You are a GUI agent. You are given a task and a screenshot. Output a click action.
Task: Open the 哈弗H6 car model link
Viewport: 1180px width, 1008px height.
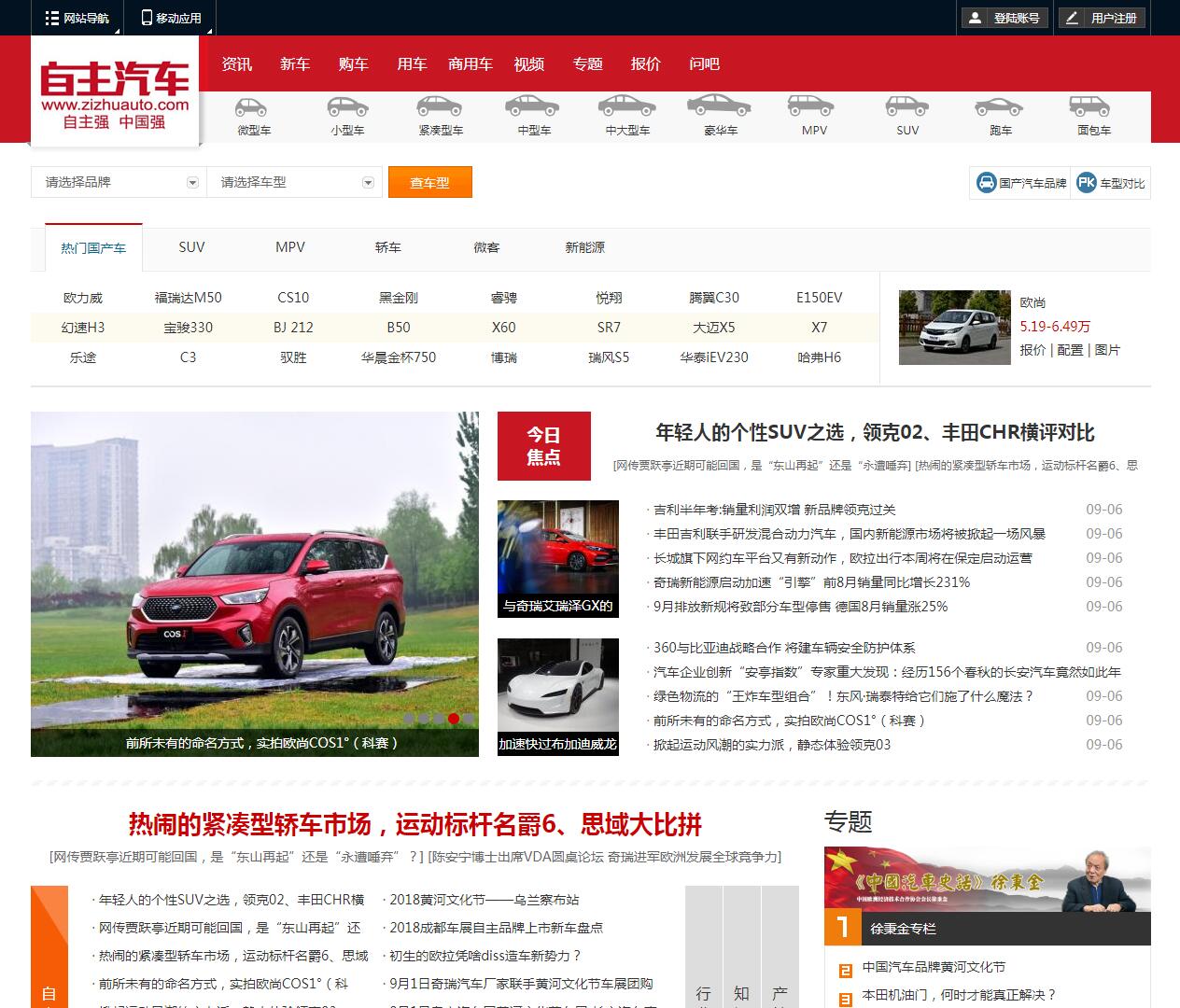(820, 357)
